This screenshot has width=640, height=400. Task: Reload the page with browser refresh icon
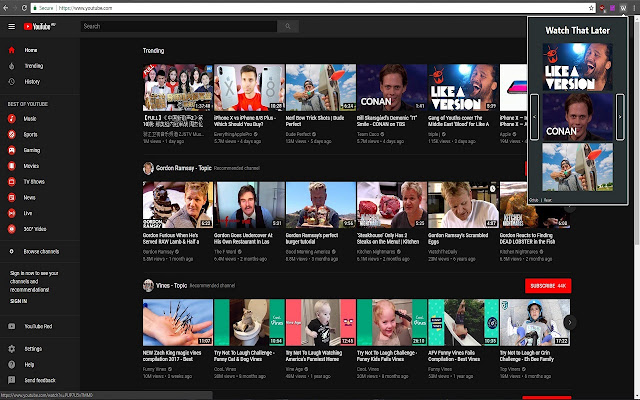coord(24,8)
